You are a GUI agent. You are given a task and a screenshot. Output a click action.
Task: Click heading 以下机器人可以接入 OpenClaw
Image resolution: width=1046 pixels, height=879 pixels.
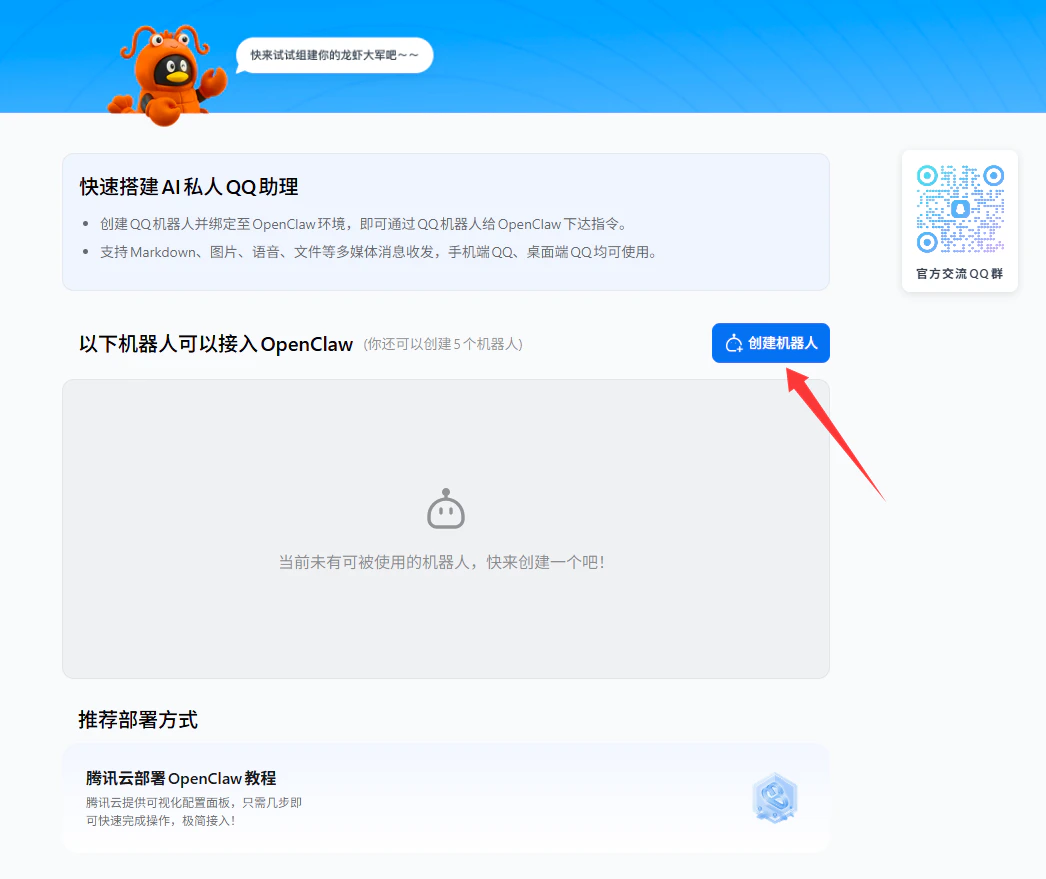[x=215, y=344]
